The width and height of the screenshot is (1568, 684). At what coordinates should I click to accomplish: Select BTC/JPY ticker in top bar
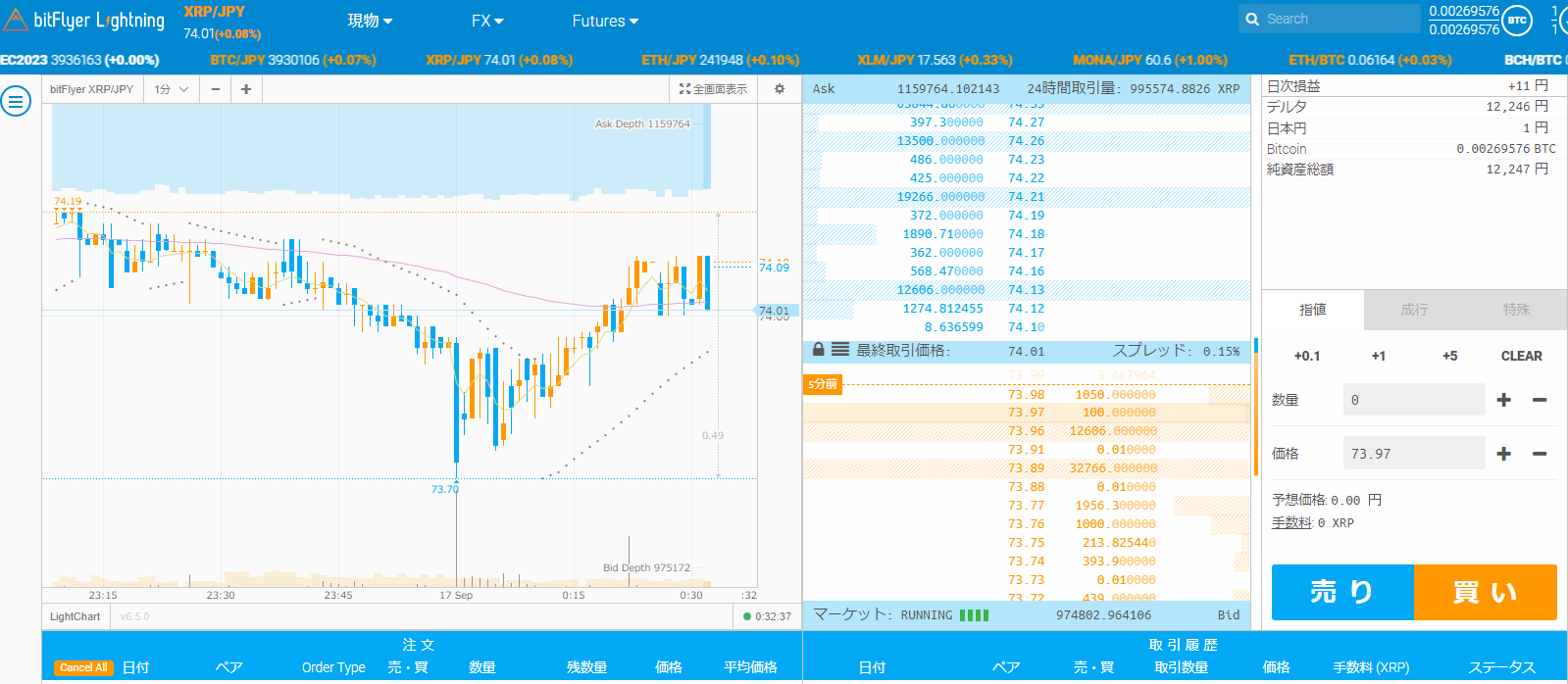pos(293,60)
